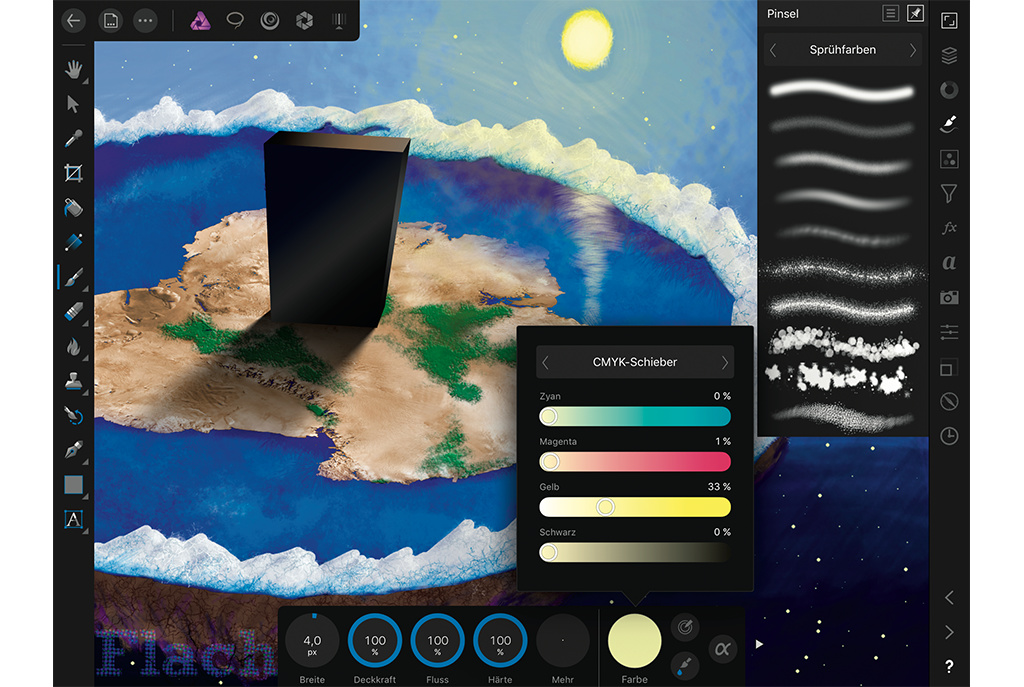Activate the Burn flame tool

point(73,346)
